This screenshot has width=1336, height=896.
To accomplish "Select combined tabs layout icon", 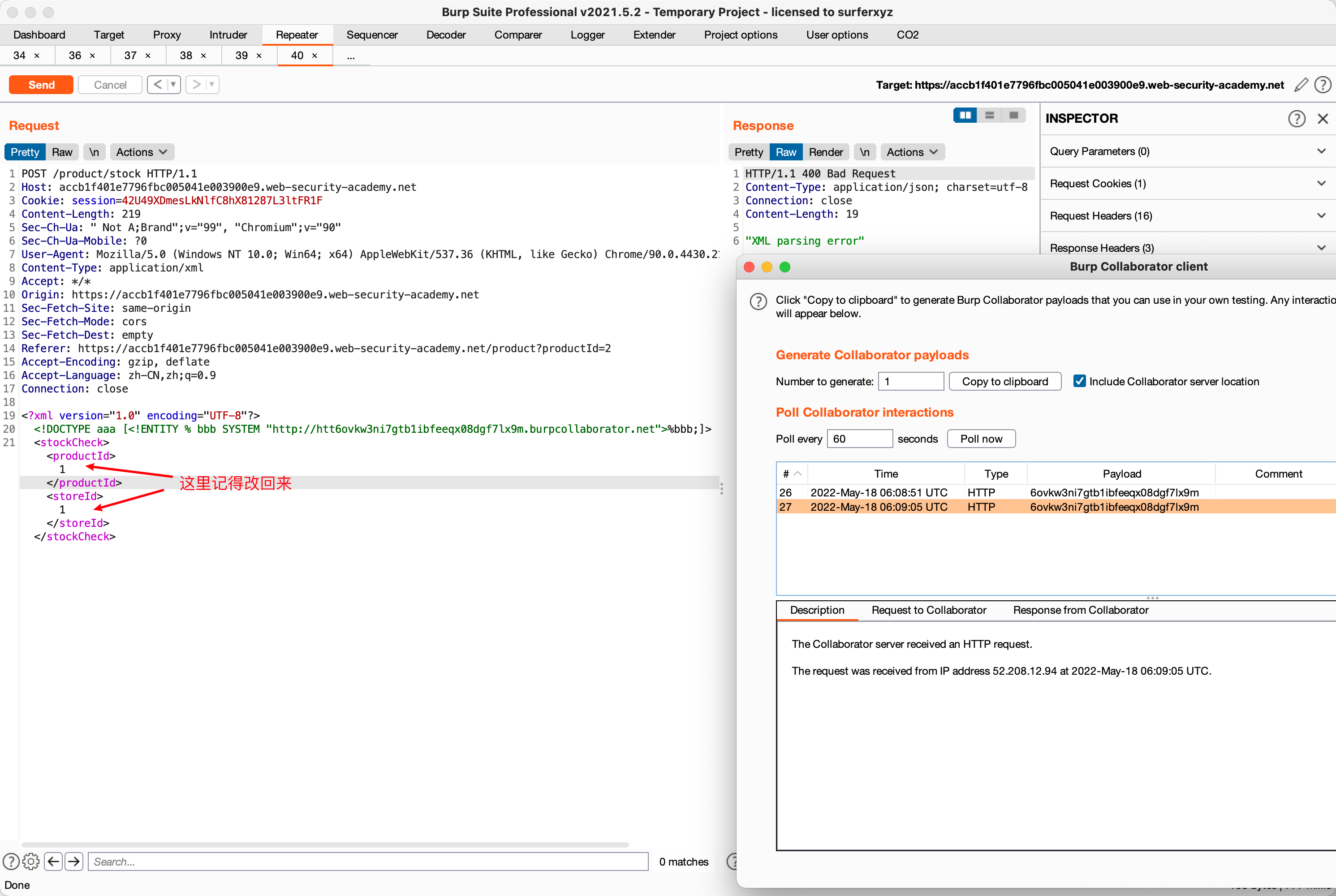I will coord(1014,116).
